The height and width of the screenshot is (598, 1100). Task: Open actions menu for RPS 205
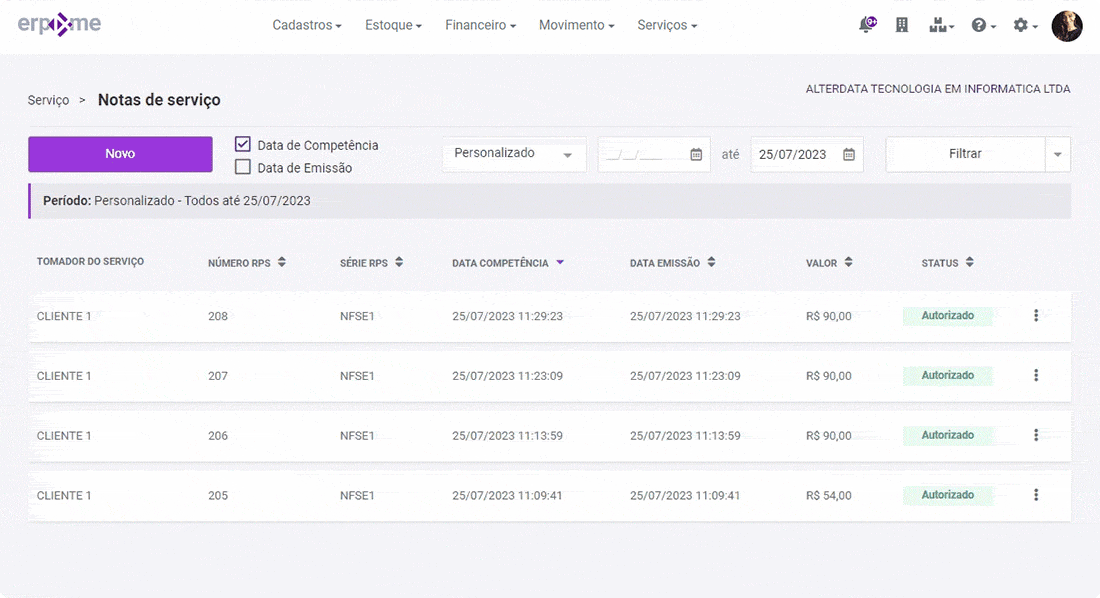[1036, 495]
